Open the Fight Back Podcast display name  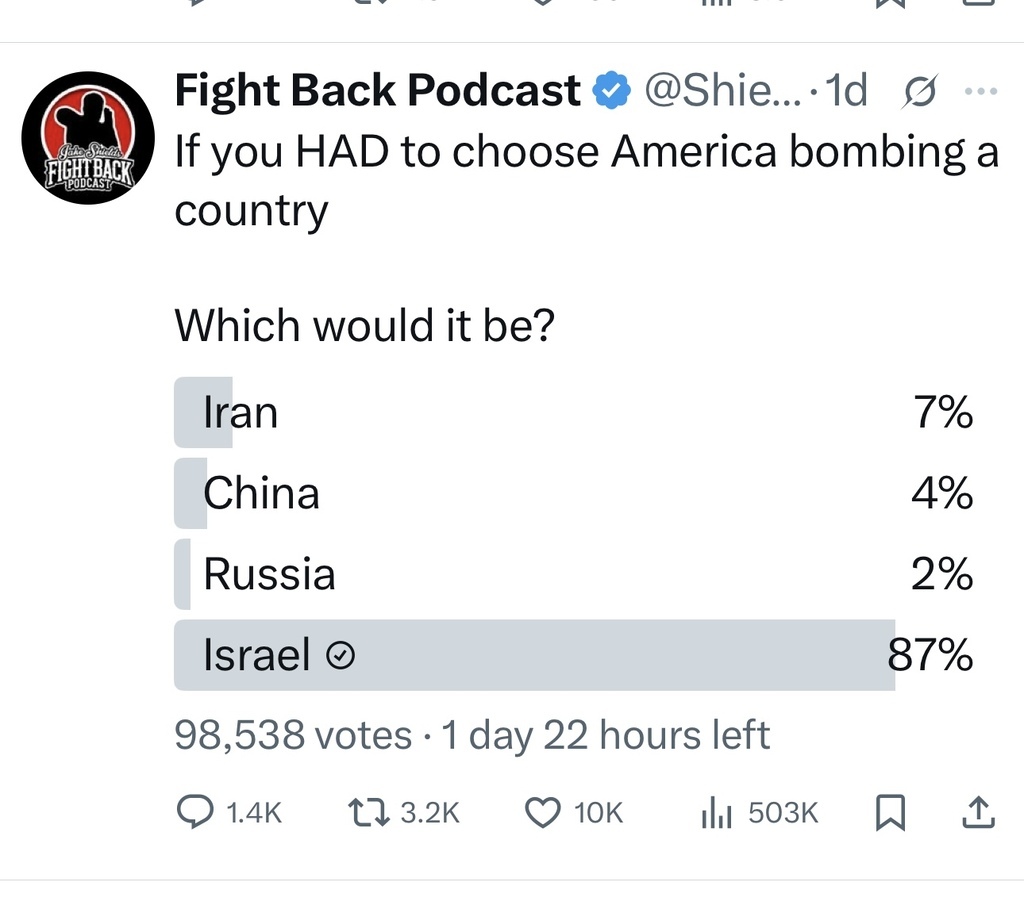[377, 90]
